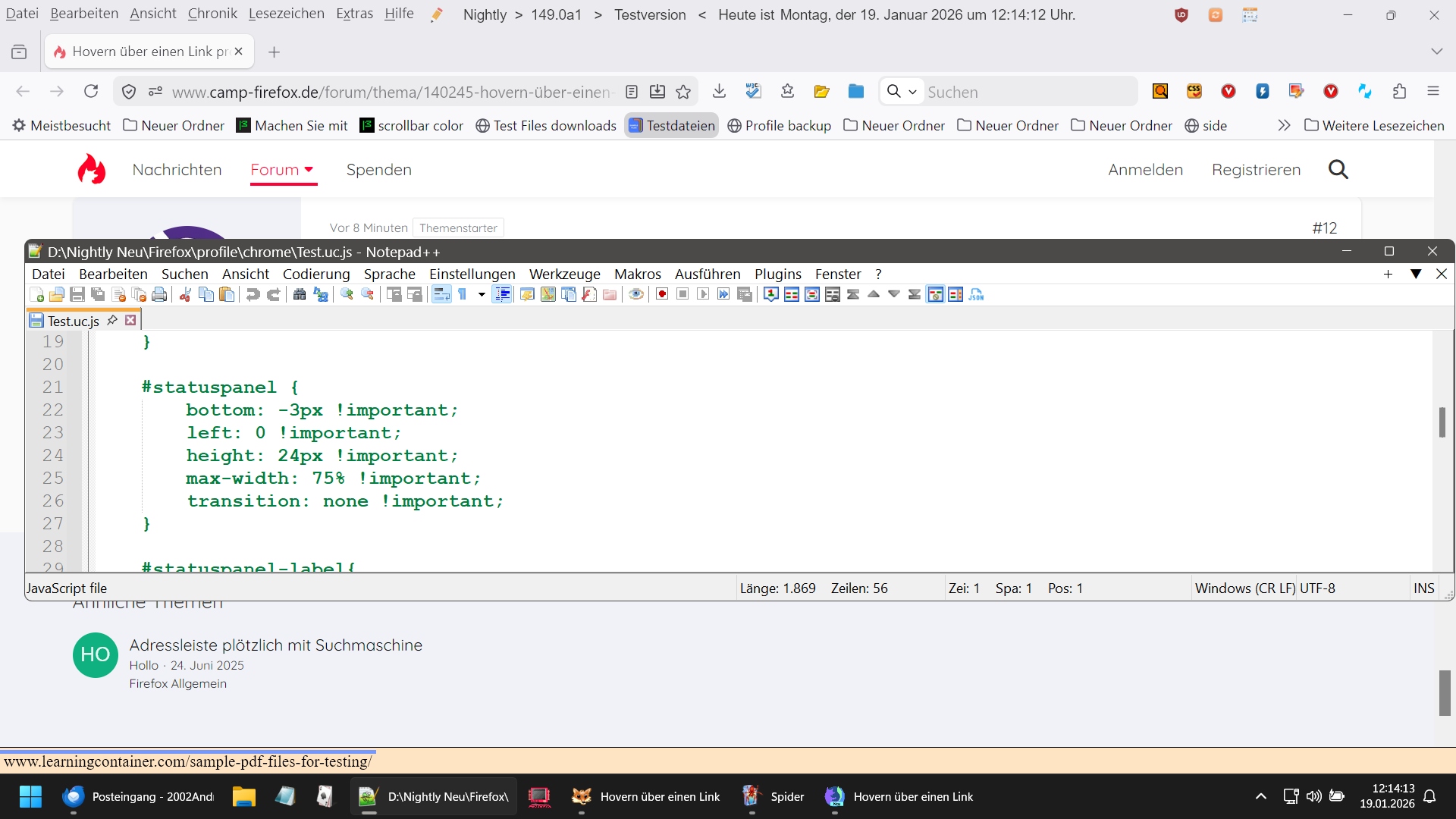The height and width of the screenshot is (819, 1456).
Task: Click the JSON viewer toolbar icon
Action: [x=976, y=294]
